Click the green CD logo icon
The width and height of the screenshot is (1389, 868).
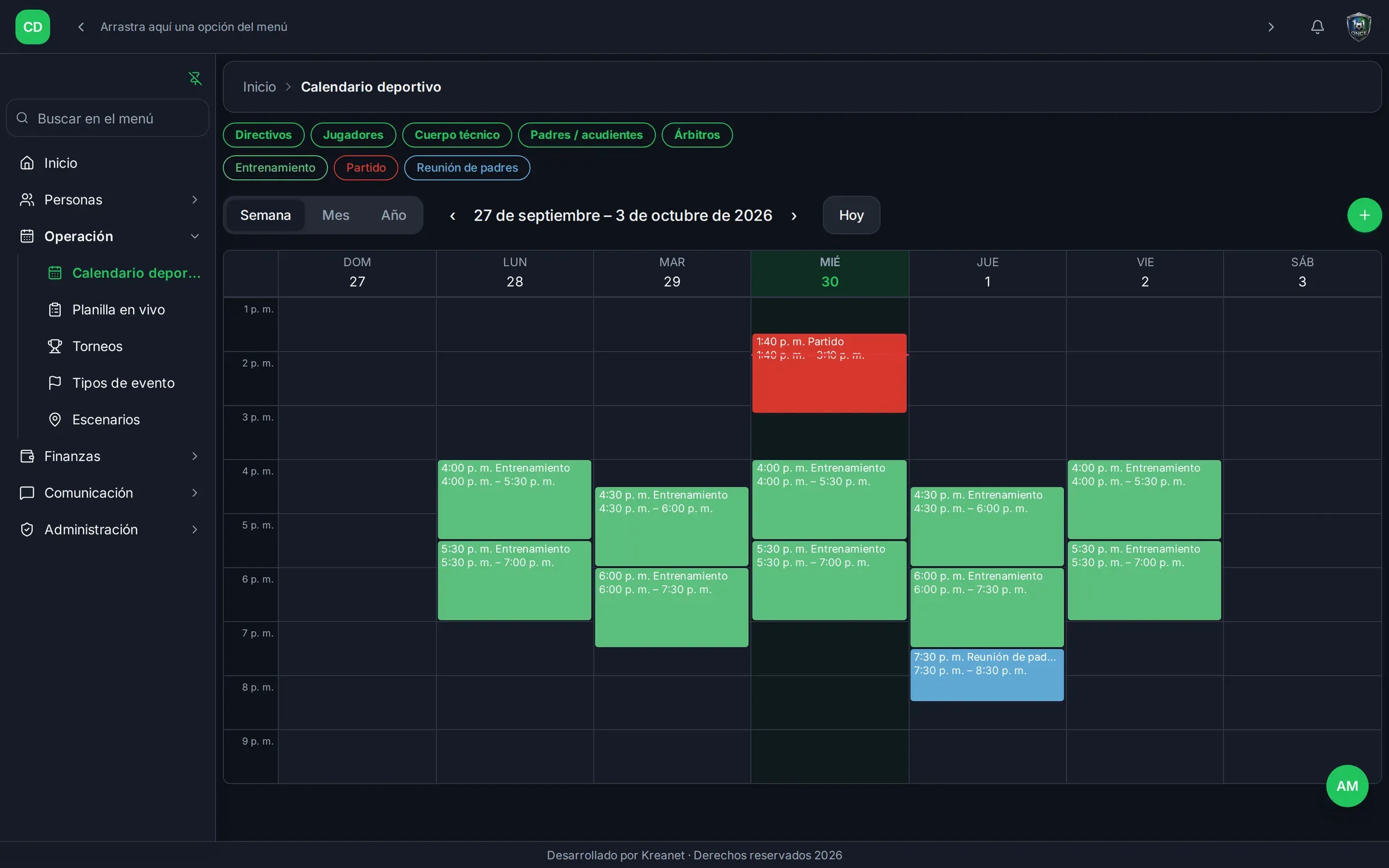point(32,27)
